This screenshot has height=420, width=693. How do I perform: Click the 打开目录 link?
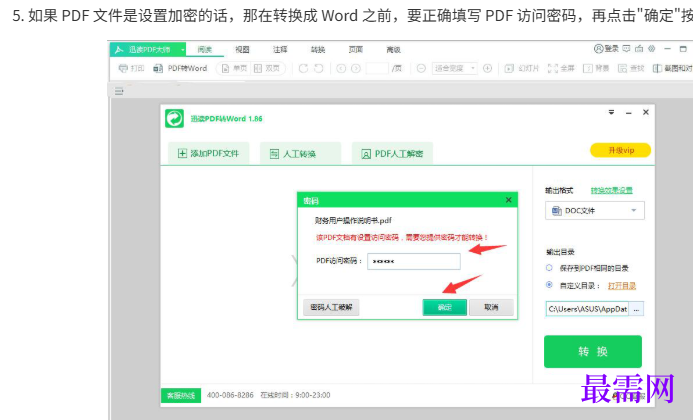(x=622, y=285)
